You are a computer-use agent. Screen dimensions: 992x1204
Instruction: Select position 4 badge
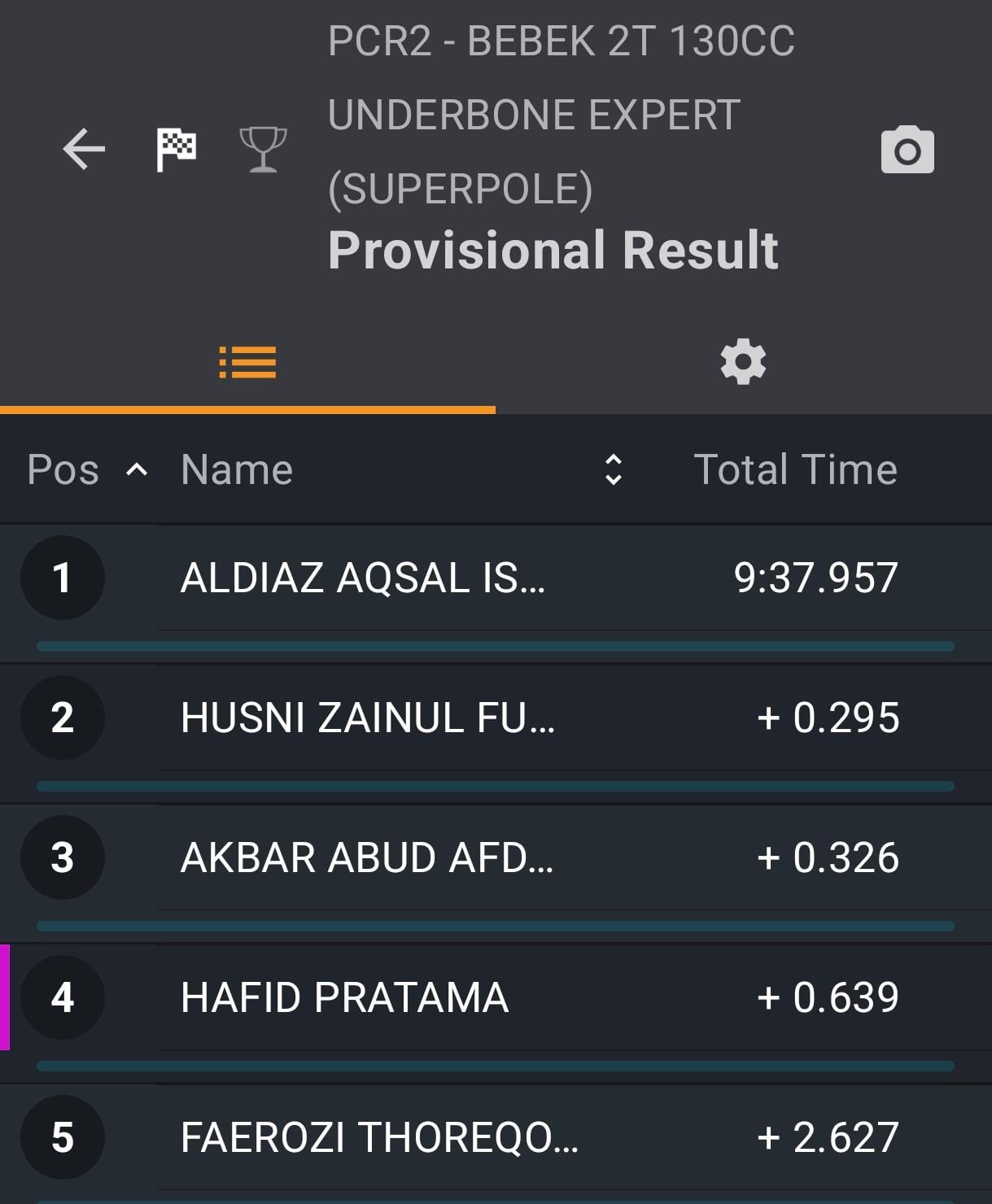click(x=62, y=997)
